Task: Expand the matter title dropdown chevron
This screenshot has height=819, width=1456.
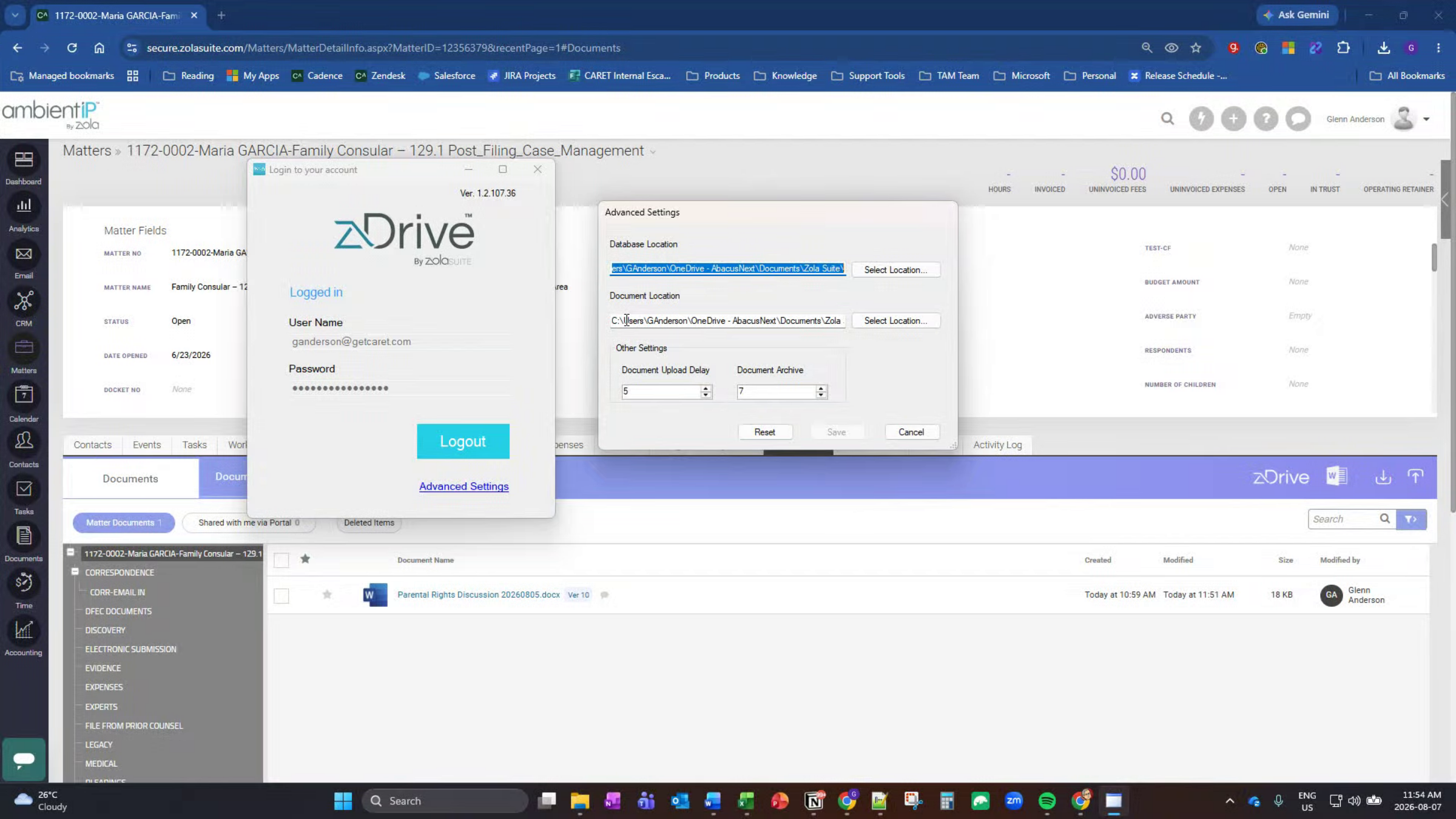Action: click(x=653, y=152)
